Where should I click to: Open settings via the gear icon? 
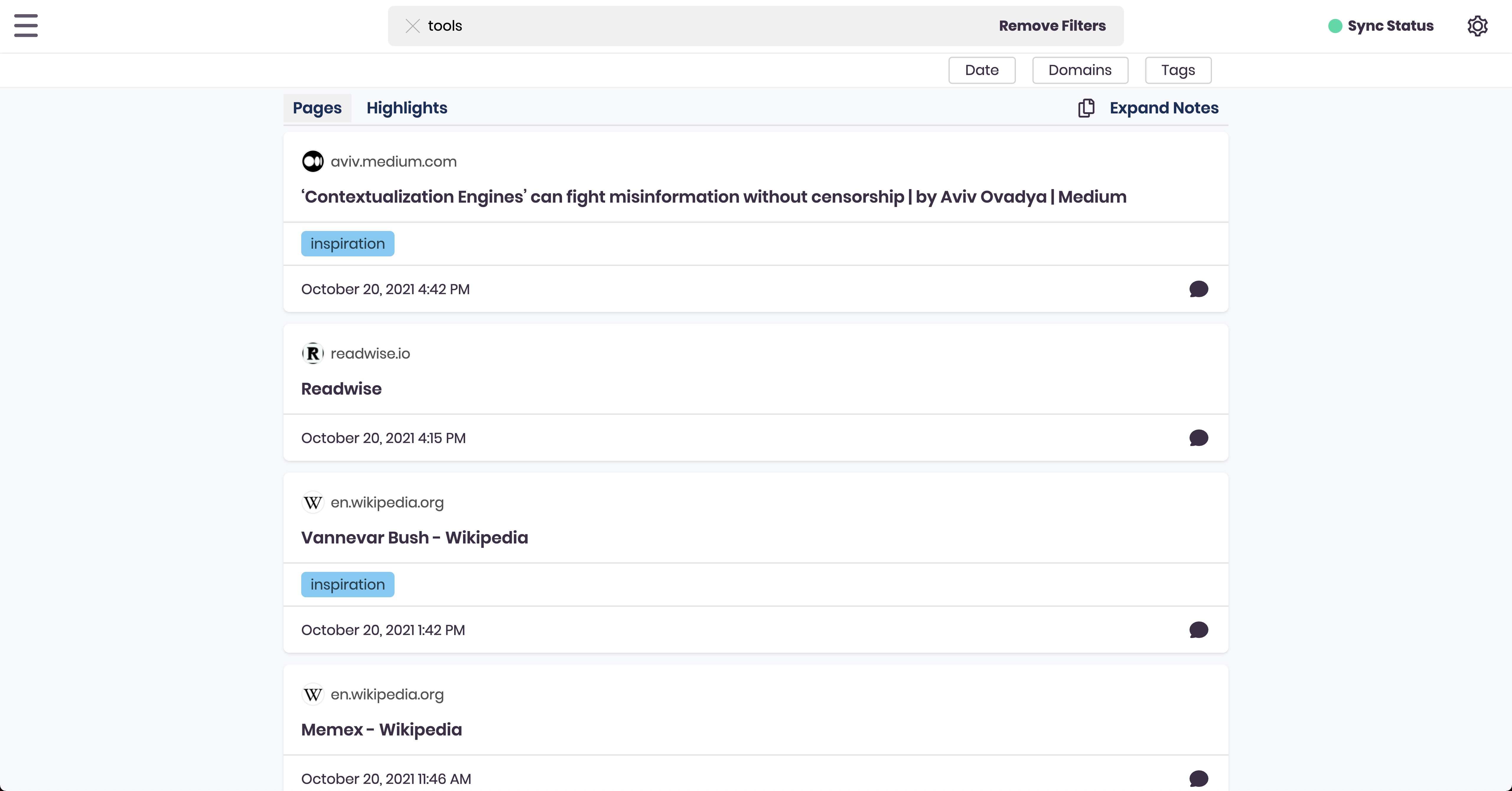click(1477, 26)
